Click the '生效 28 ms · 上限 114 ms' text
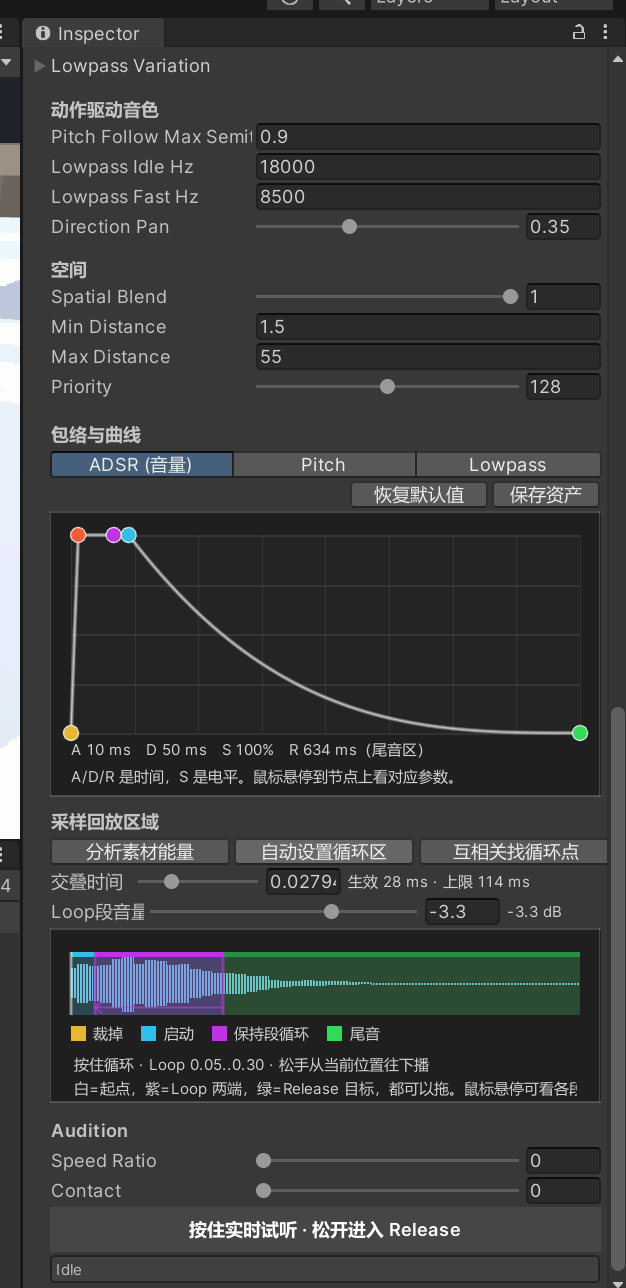This screenshot has height=1288, width=626. [439, 882]
